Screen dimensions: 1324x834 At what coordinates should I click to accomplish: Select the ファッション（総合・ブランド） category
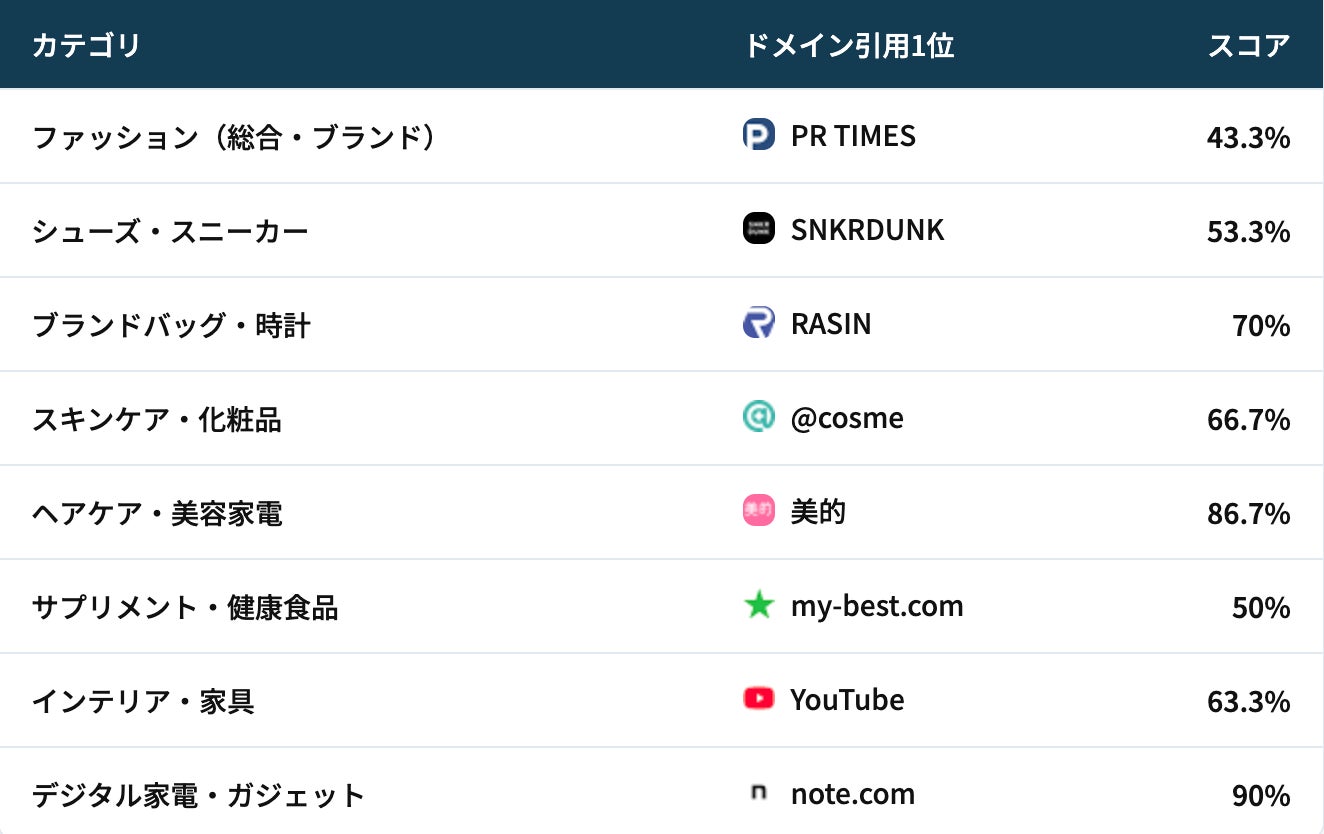[x=236, y=137]
